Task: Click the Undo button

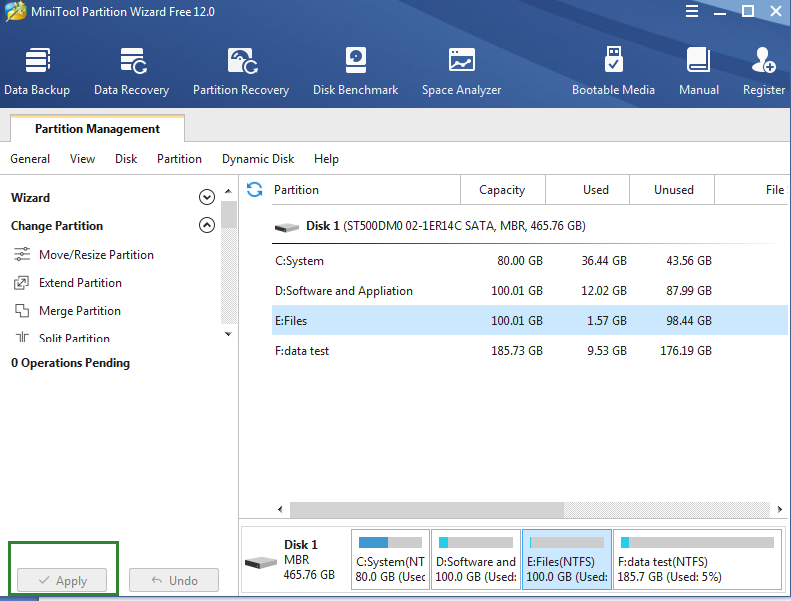Action: [174, 580]
